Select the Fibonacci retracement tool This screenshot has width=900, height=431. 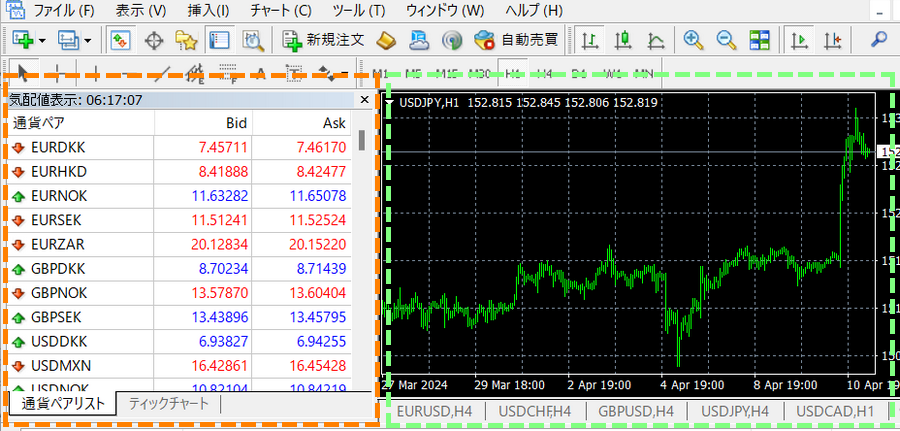229,73
